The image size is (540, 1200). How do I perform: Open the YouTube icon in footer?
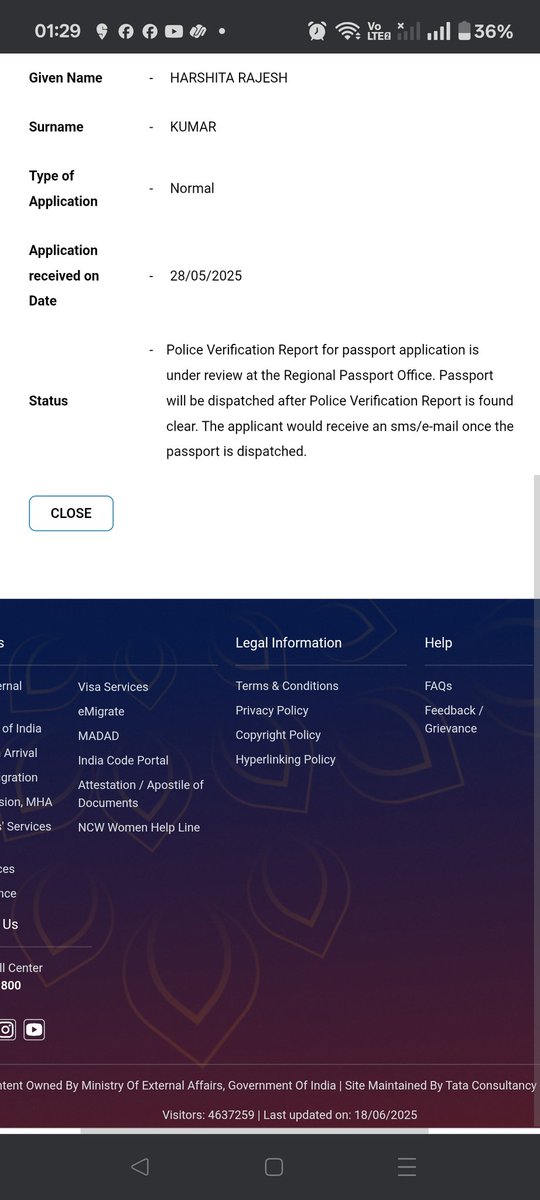pyautogui.click(x=34, y=1029)
